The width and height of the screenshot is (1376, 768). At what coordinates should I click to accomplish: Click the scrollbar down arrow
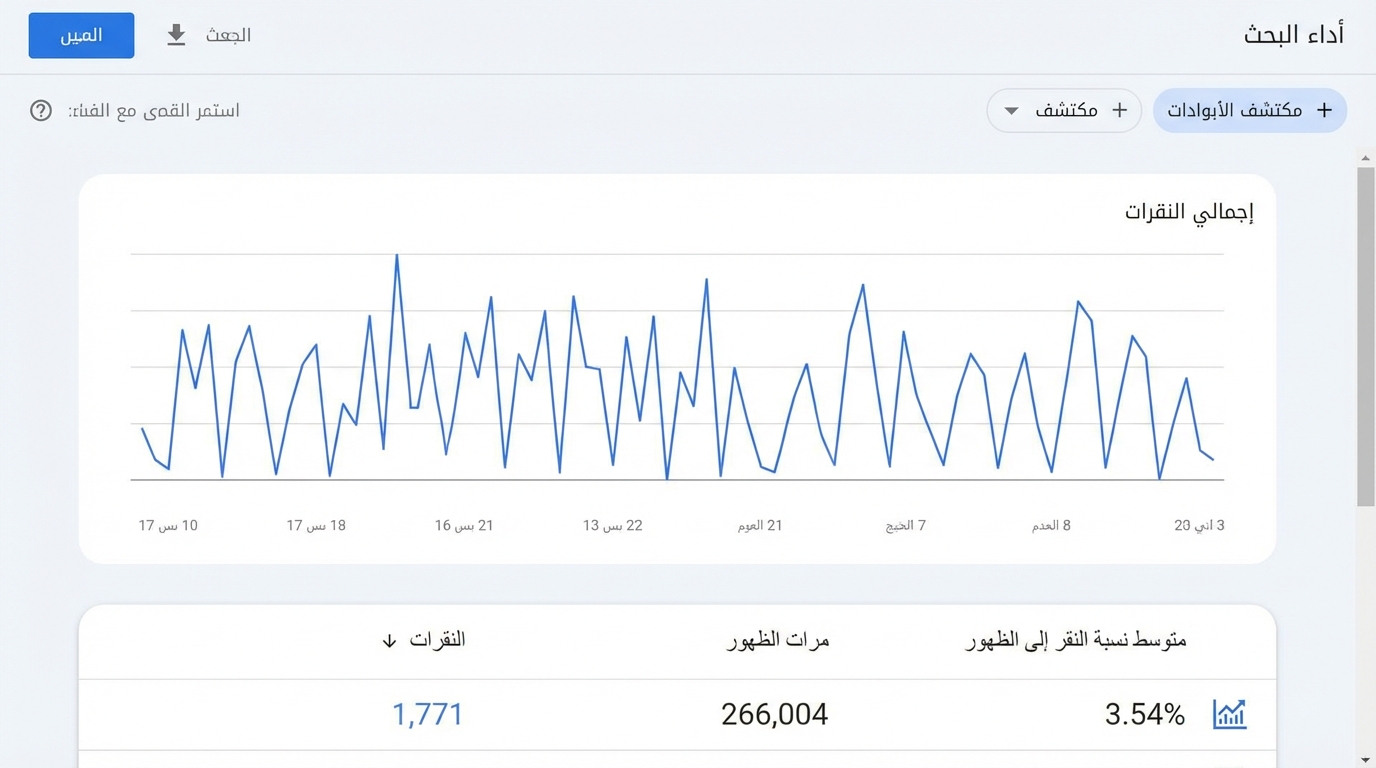click(x=1365, y=760)
